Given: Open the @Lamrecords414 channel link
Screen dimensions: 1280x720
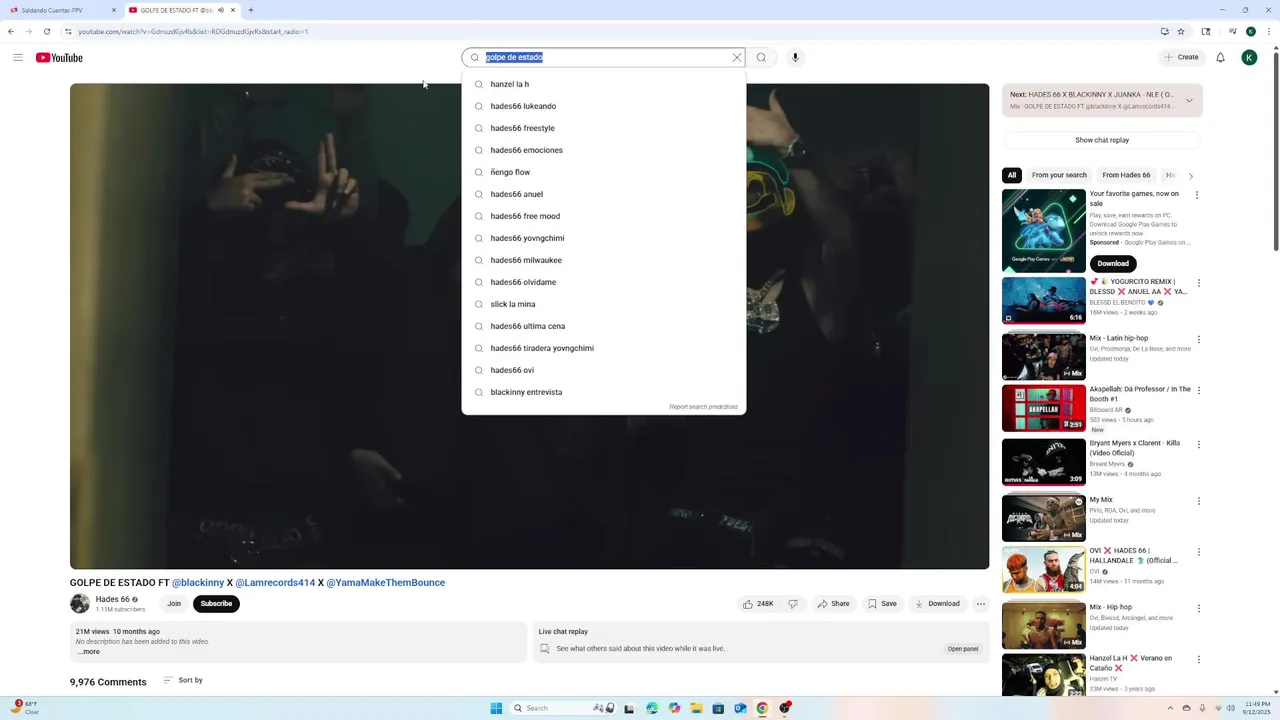Looking at the screenshot, I should pyautogui.click(x=275, y=583).
